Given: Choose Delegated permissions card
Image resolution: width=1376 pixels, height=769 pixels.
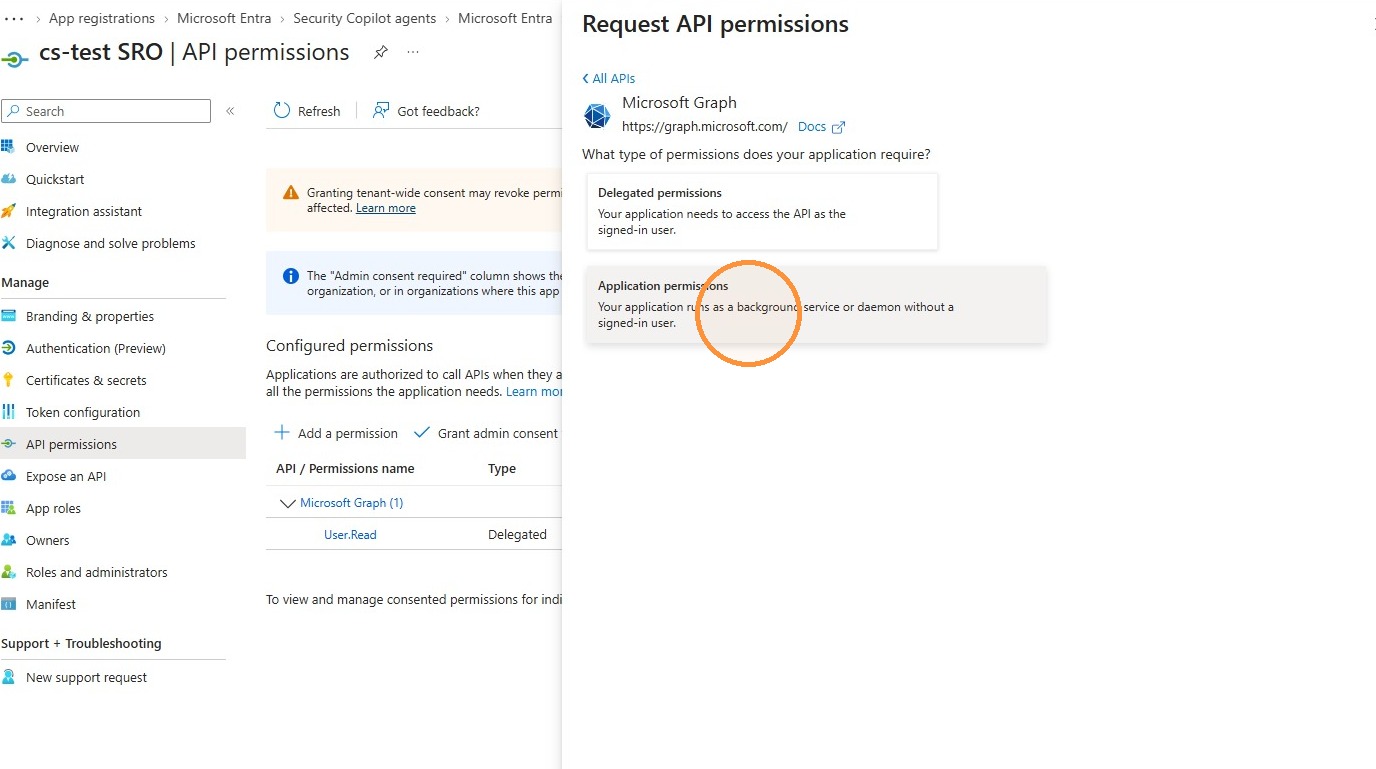Looking at the screenshot, I should pos(762,212).
